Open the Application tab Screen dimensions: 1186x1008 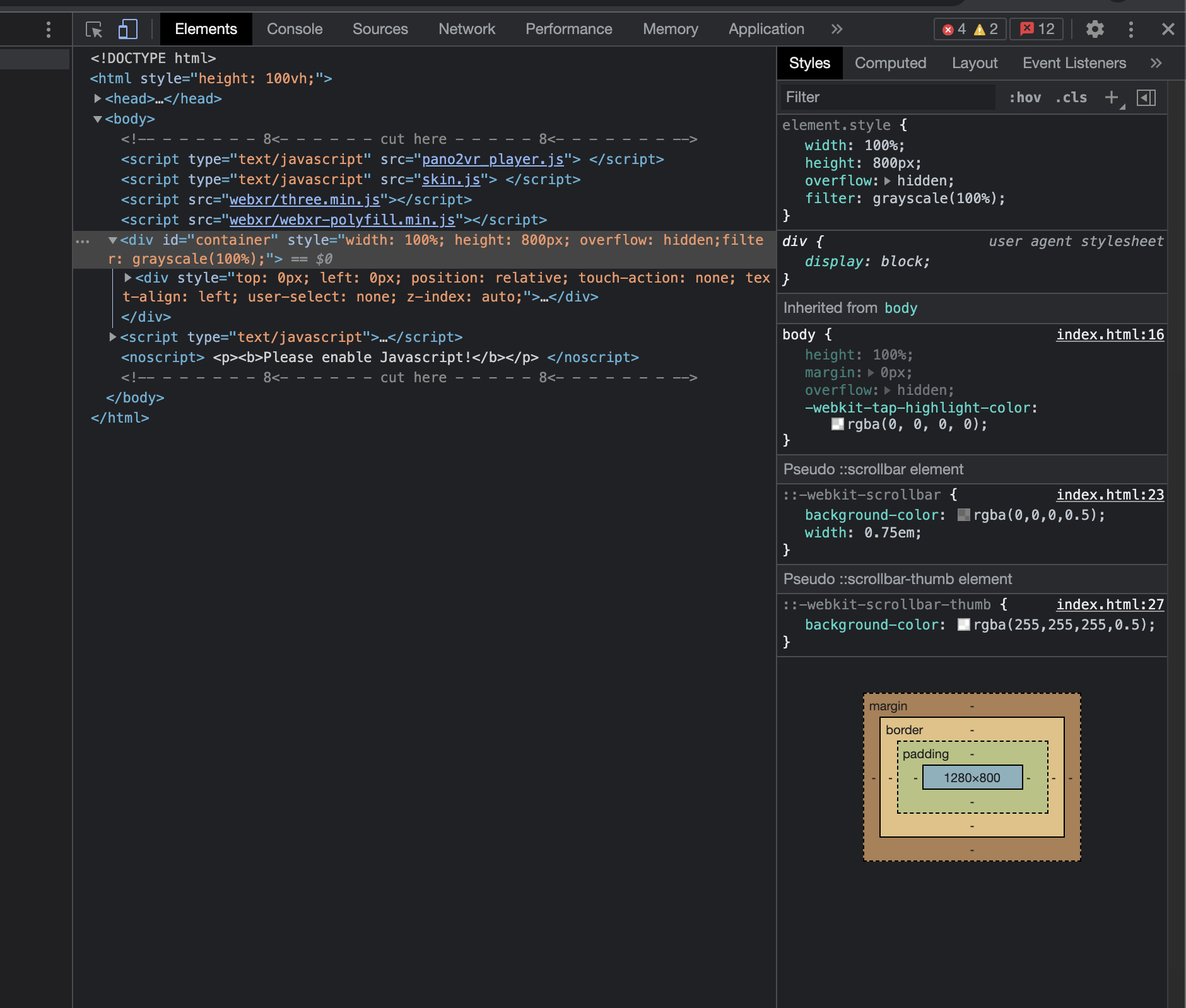766,30
